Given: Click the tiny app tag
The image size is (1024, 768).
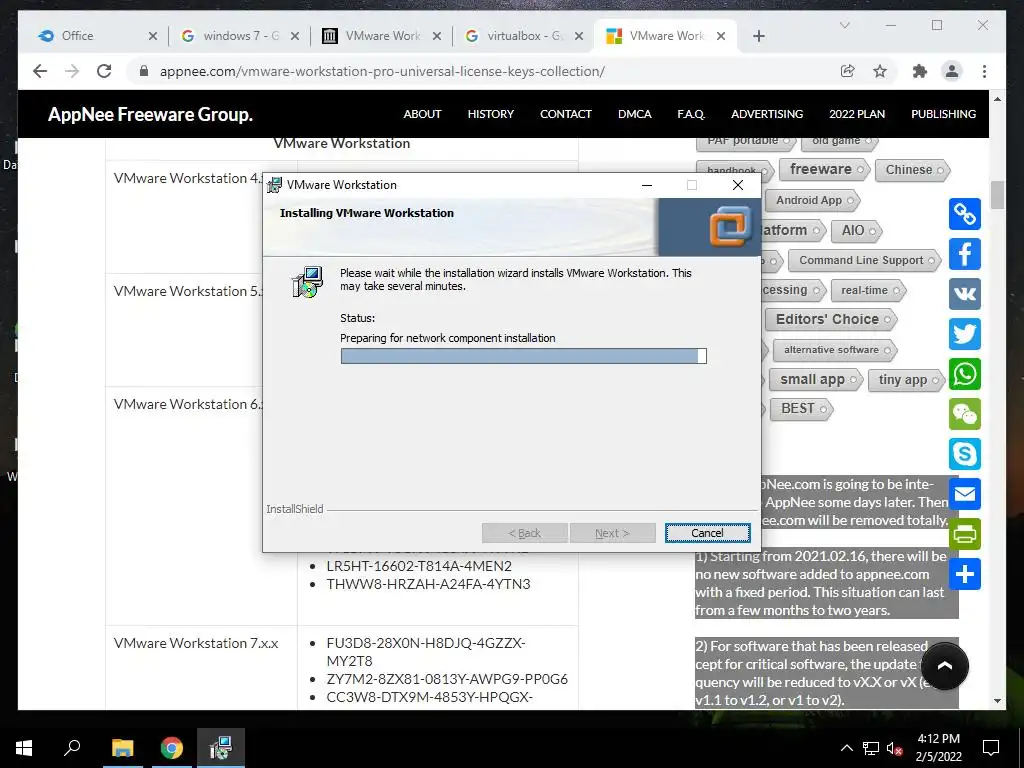Looking at the screenshot, I should pos(906,379).
